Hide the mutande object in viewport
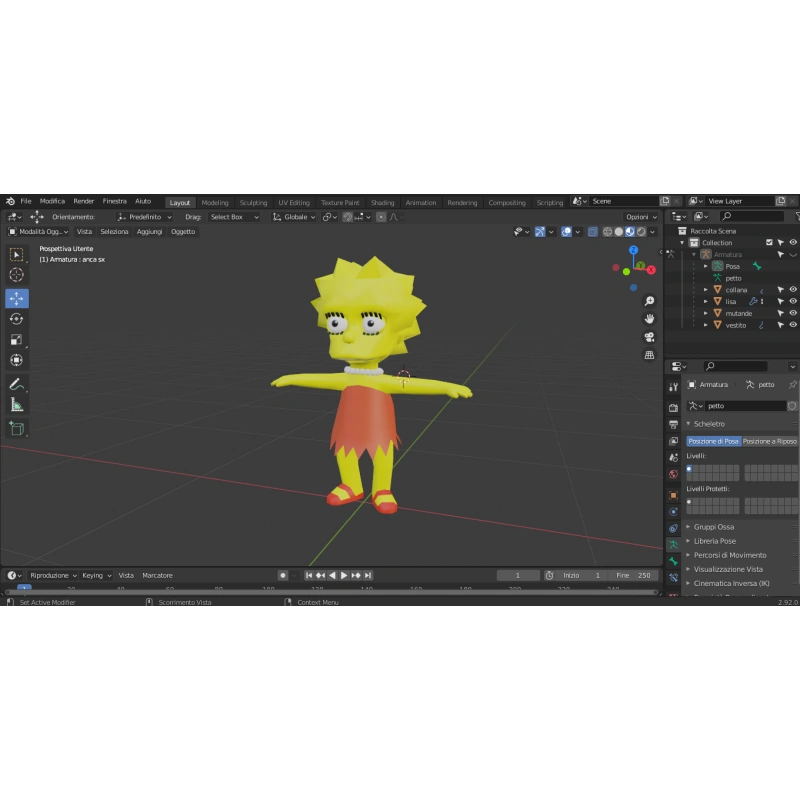800x800 pixels. coord(793,313)
